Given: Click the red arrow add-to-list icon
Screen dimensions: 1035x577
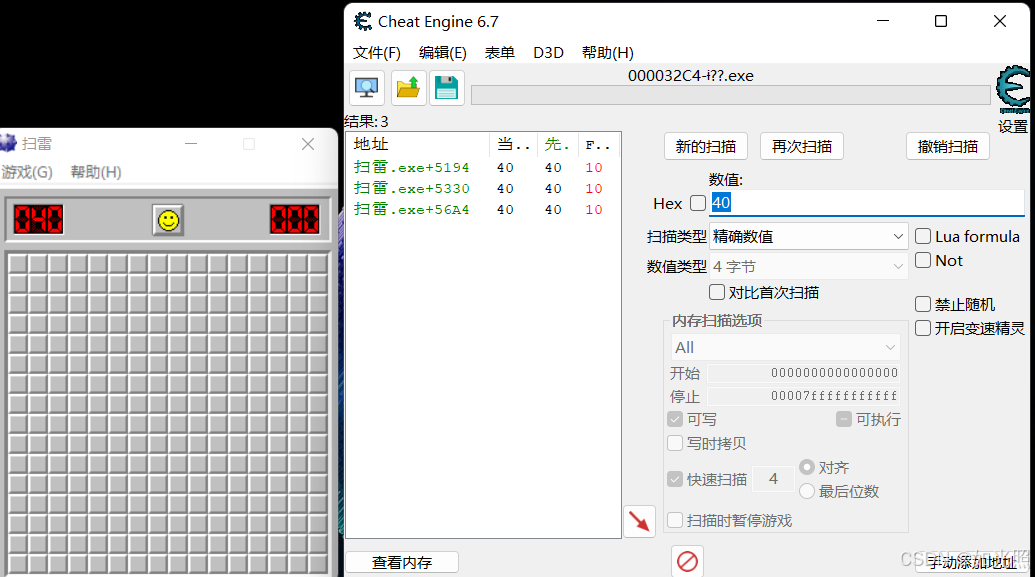Looking at the screenshot, I should (x=639, y=522).
